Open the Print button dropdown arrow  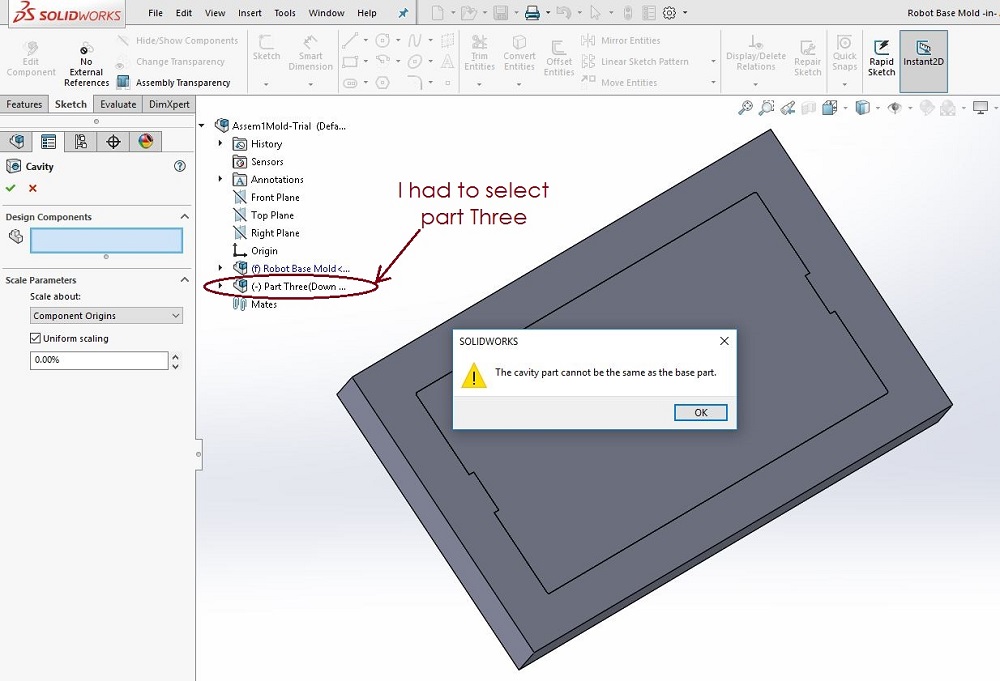click(x=548, y=12)
